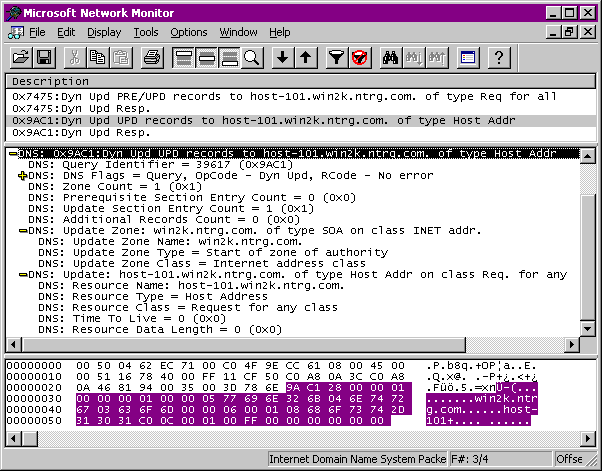The image size is (602, 471).
Task: Go to next frame with down arrow
Action: click(x=283, y=57)
